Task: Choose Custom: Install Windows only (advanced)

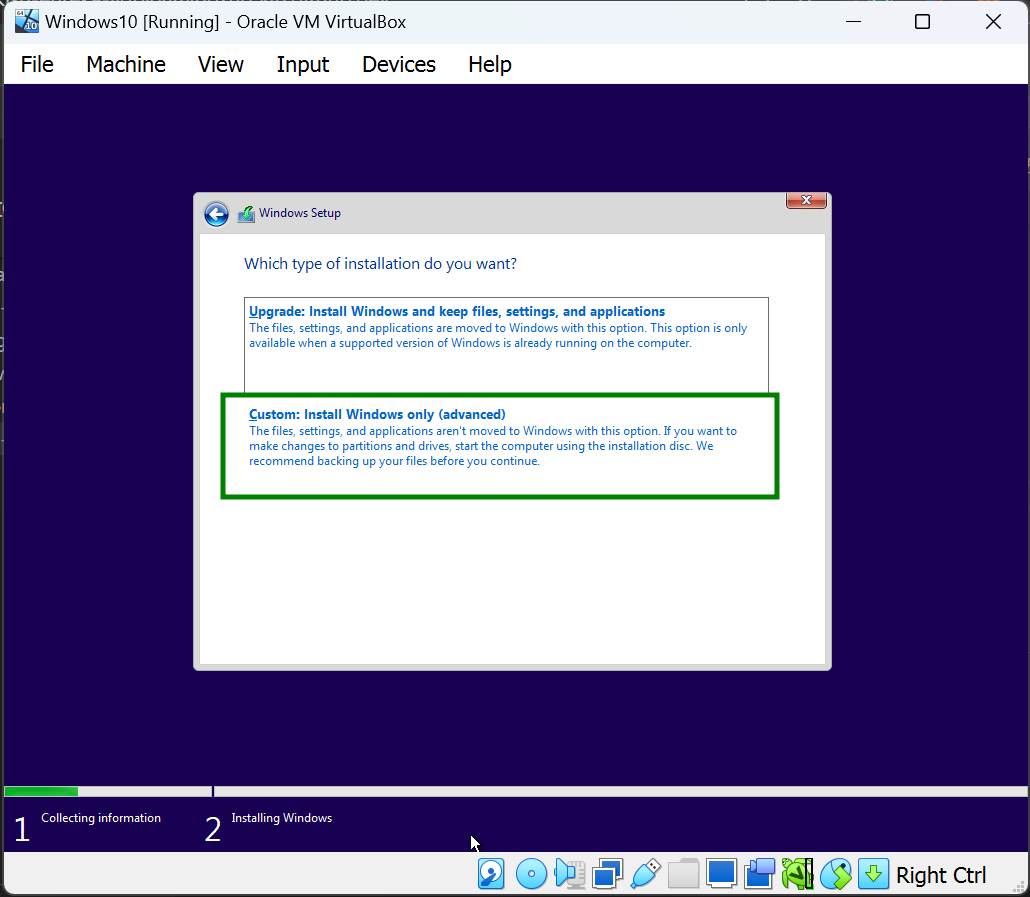Action: coord(500,446)
